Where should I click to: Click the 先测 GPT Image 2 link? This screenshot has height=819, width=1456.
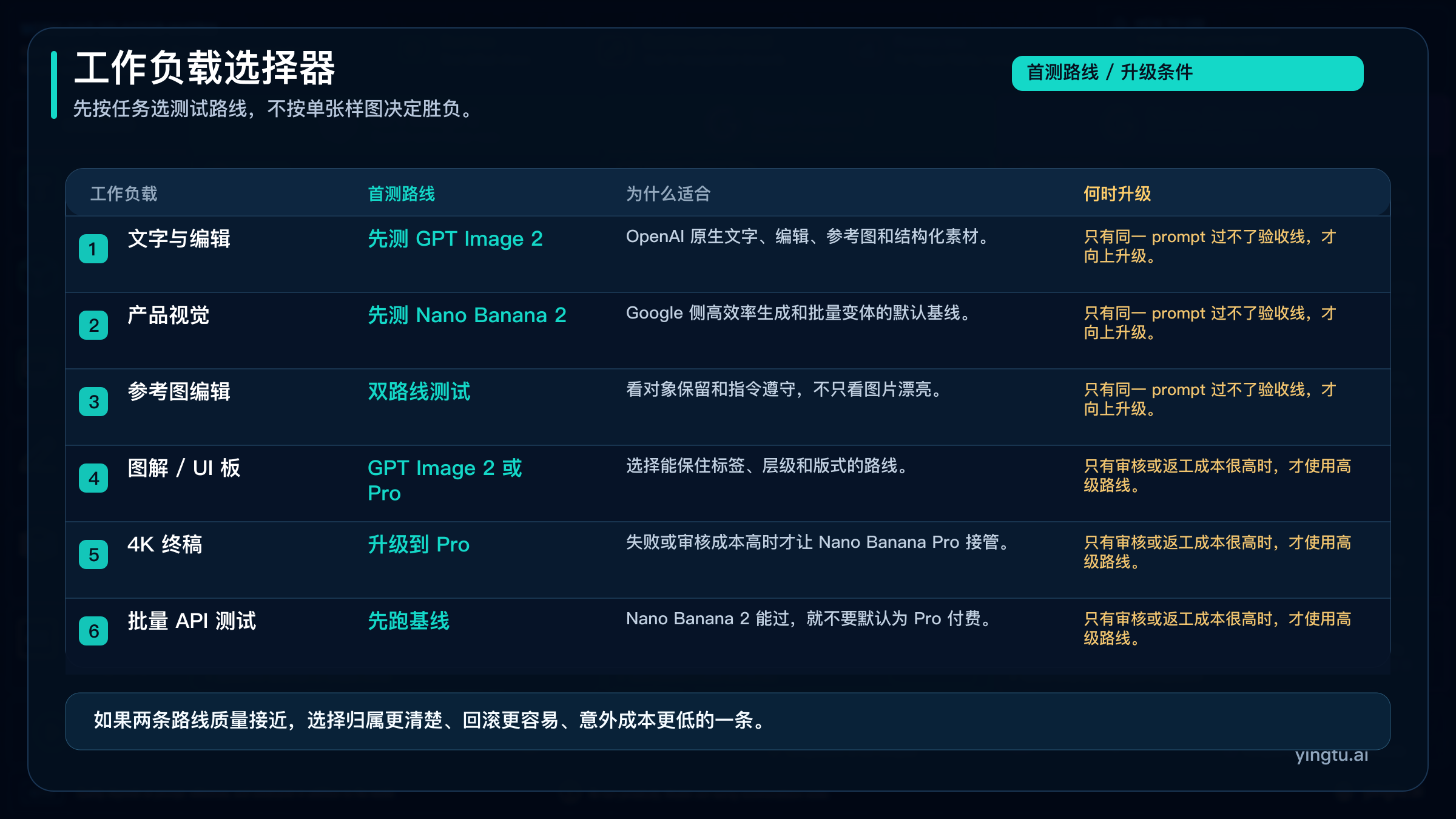456,238
